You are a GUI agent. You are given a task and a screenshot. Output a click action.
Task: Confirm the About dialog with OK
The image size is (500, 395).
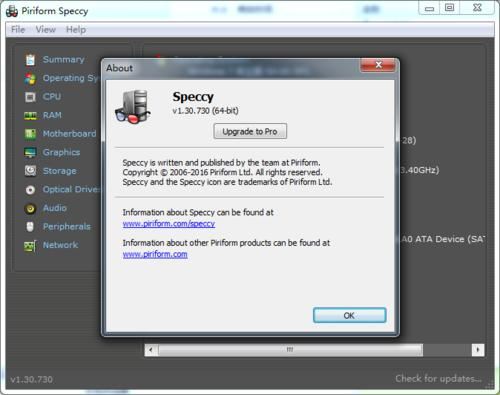(x=349, y=315)
